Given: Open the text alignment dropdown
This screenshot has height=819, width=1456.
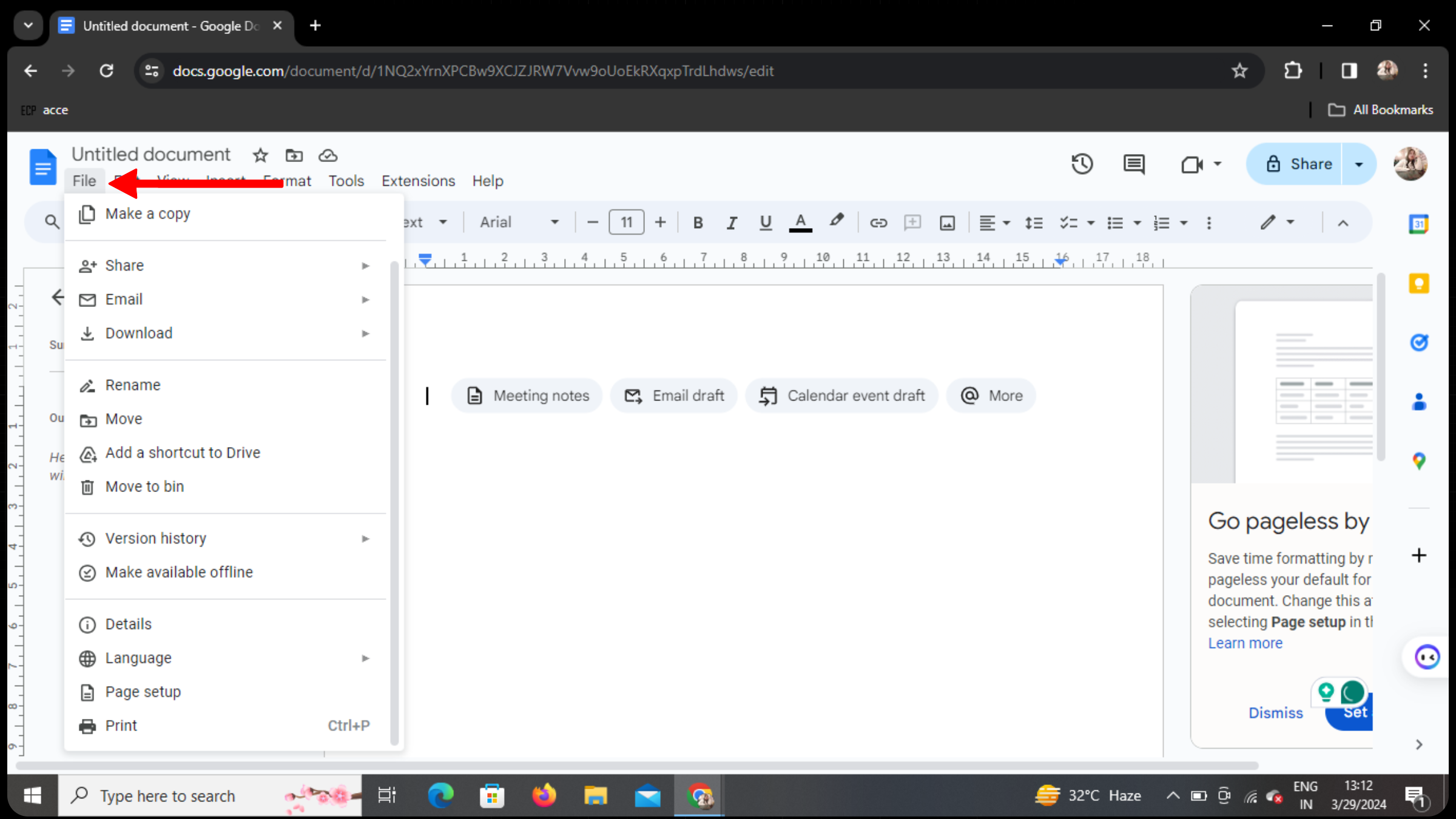Looking at the screenshot, I should 994,223.
